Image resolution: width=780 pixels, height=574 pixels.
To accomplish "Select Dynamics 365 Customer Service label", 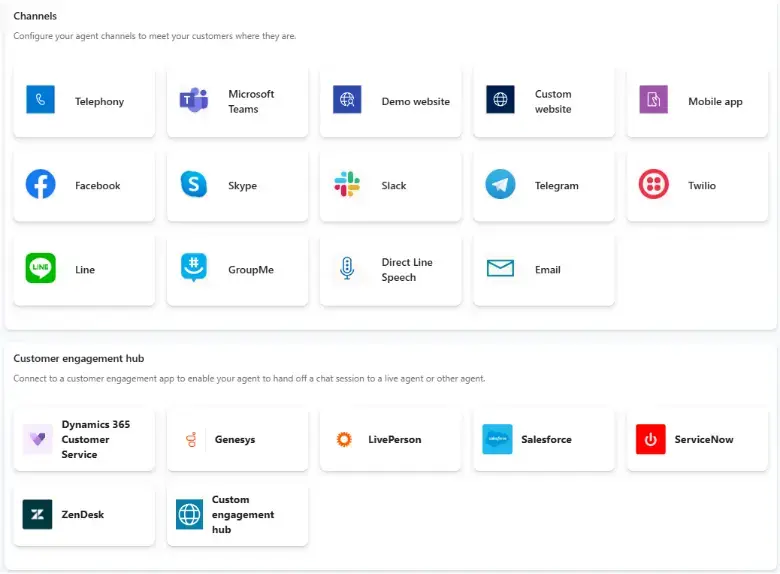I will [x=96, y=439].
